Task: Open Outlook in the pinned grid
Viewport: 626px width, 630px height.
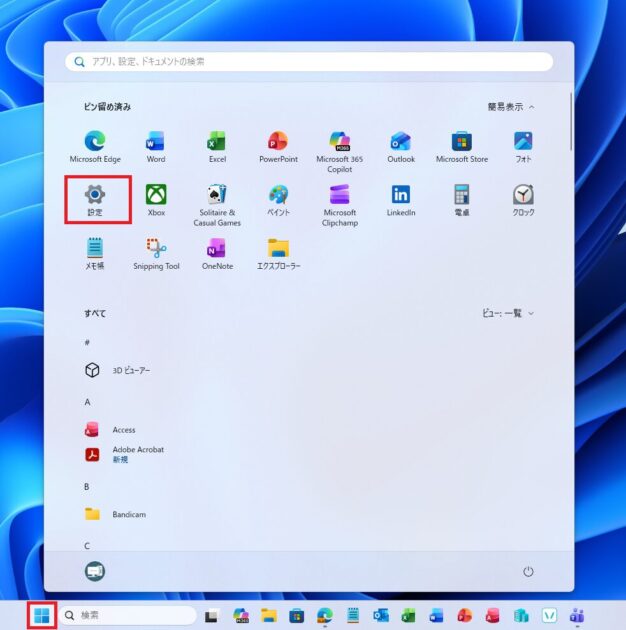Action: coord(401,147)
